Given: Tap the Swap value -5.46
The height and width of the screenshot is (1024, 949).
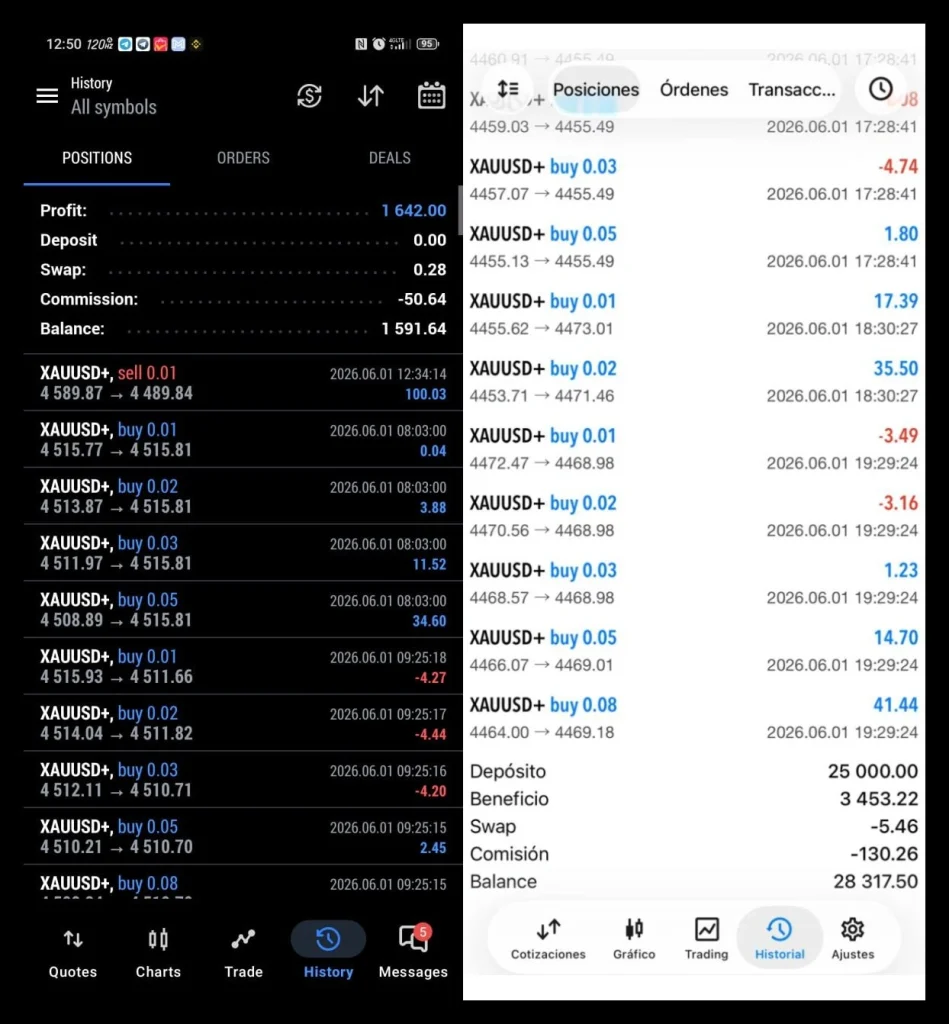Looking at the screenshot, I should point(893,826).
